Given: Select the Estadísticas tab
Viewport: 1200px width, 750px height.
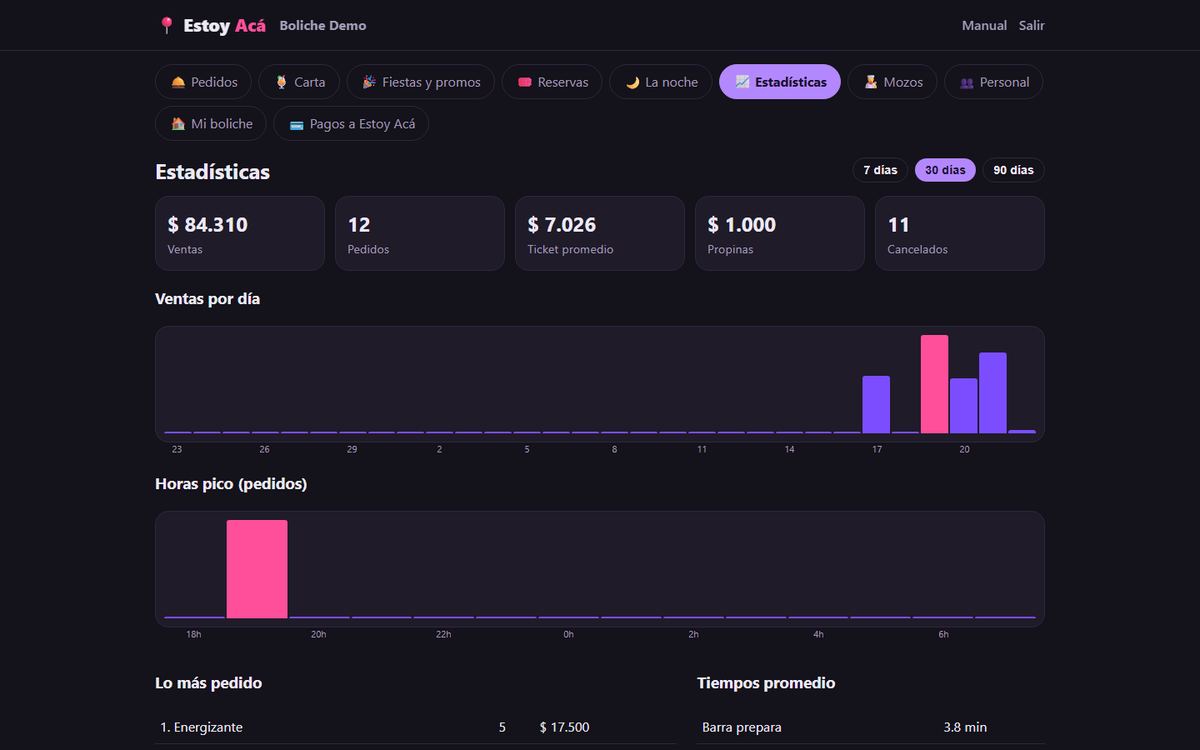Looking at the screenshot, I should point(780,82).
